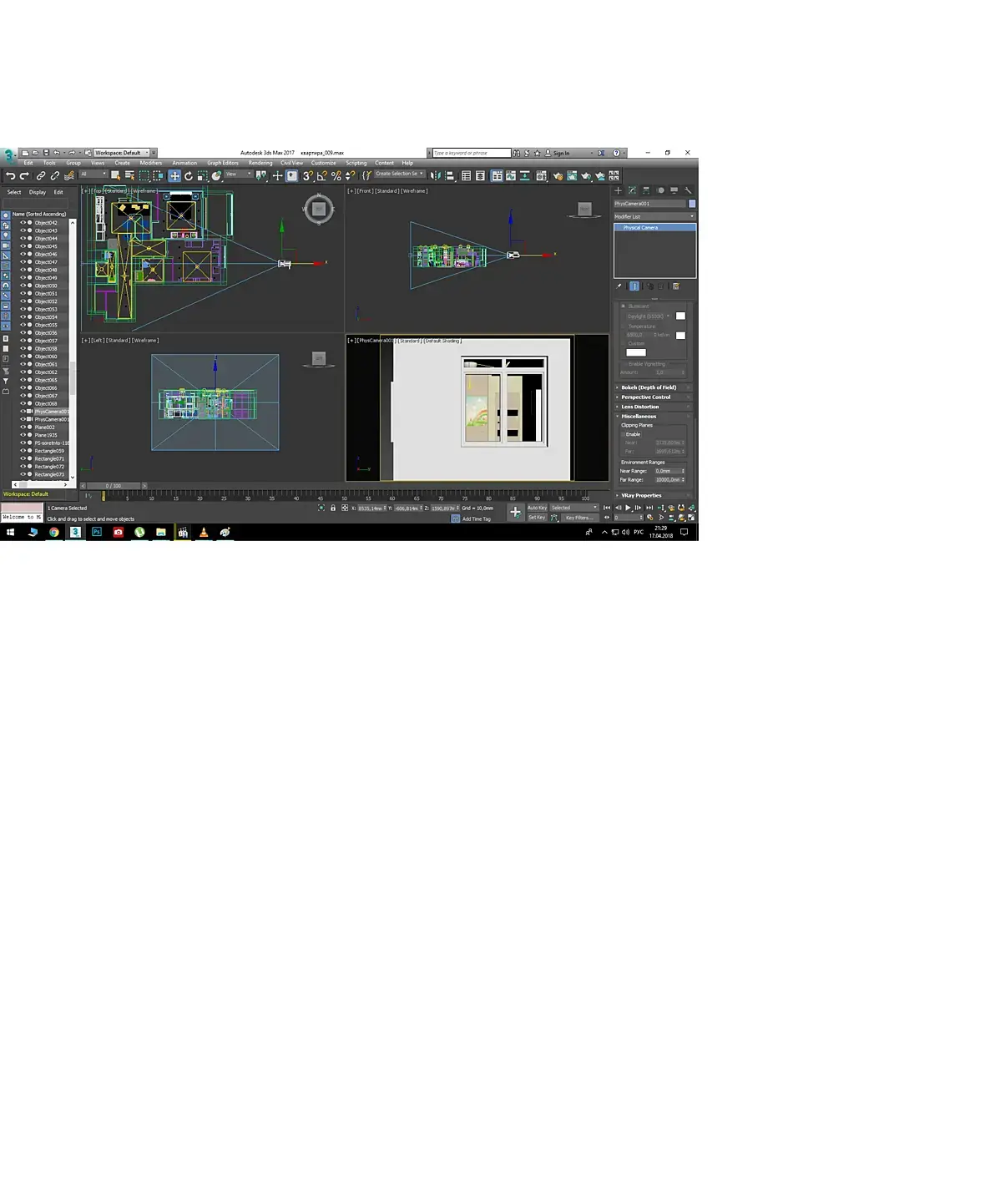The height and width of the screenshot is (1204, 985).
Task: Toggle Auto Key mode
Action: [x=537, y=508]
